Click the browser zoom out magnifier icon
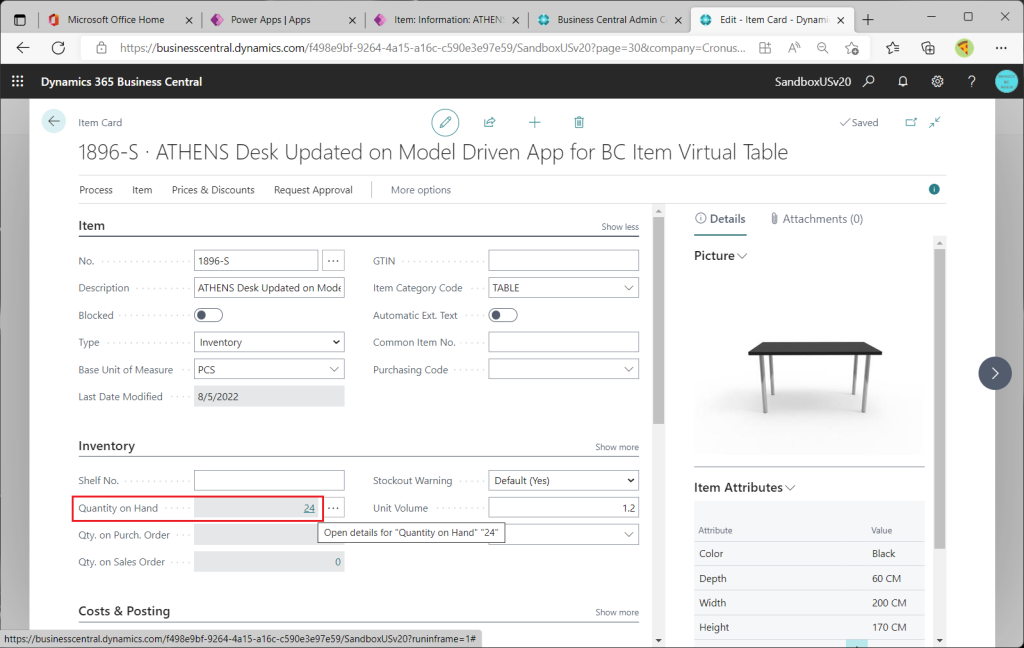Image resolution: width=1024 pixels, height=648 pixels. click(x=822, y=48)
